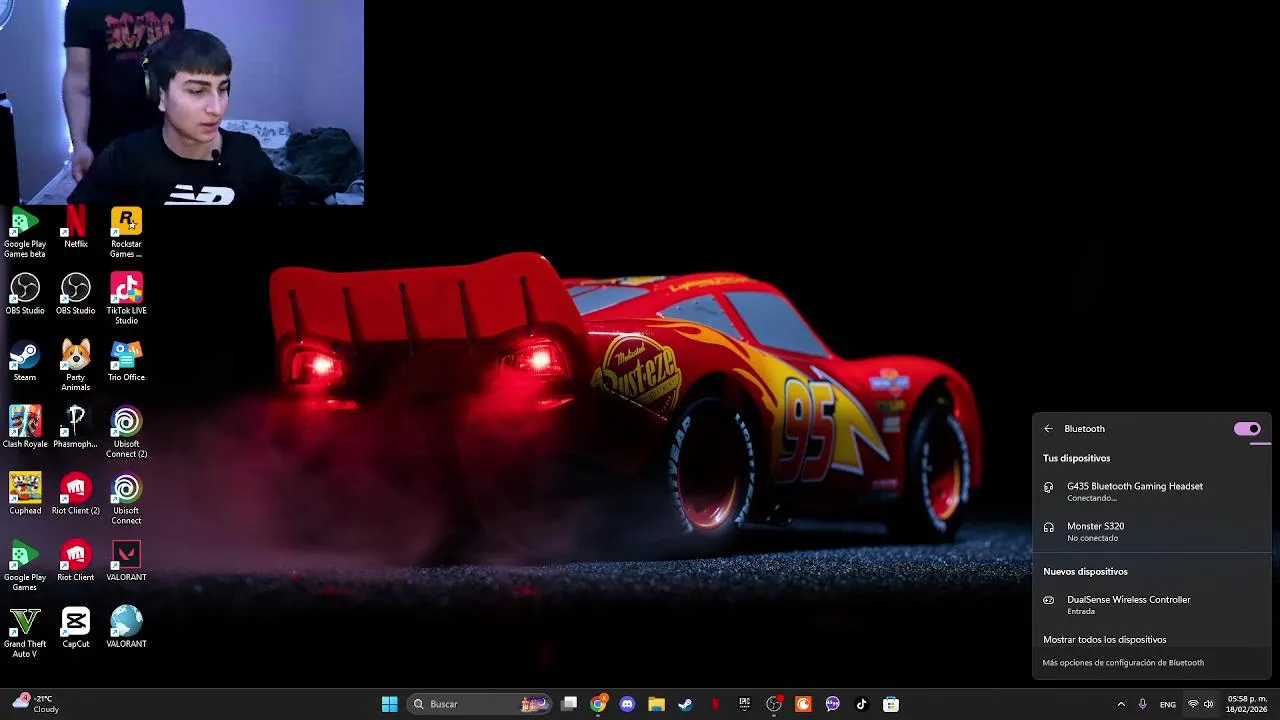This screenshot has width=1280, height=720.
Task: Open the weather widget showing Cloudy
Action: pos(36,704)
